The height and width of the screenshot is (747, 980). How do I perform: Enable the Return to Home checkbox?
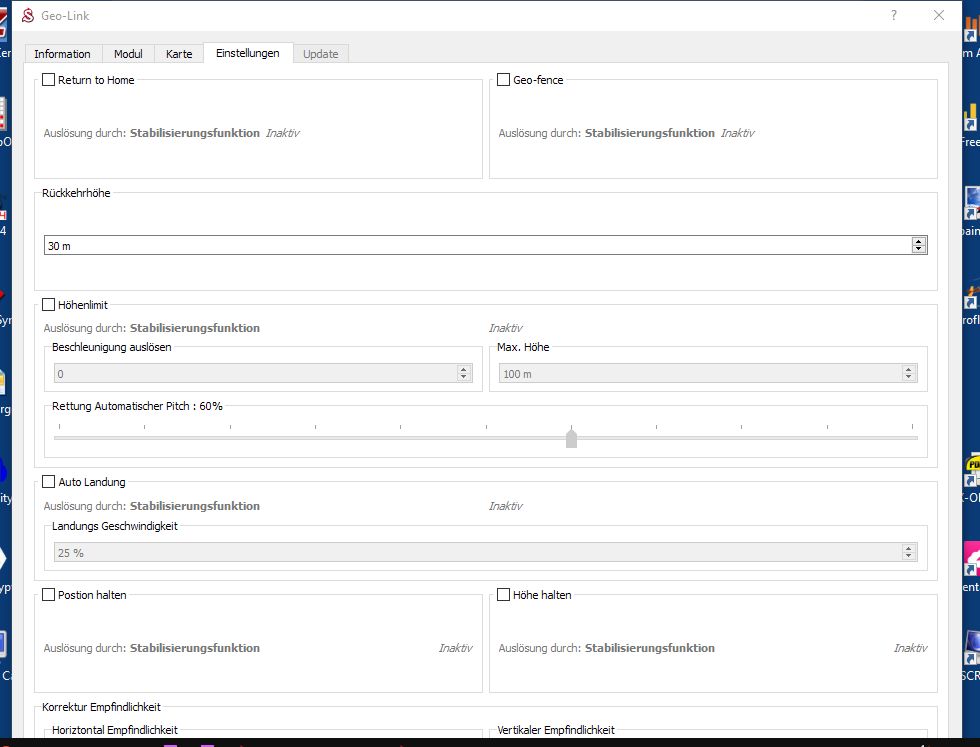click(49, 80)
